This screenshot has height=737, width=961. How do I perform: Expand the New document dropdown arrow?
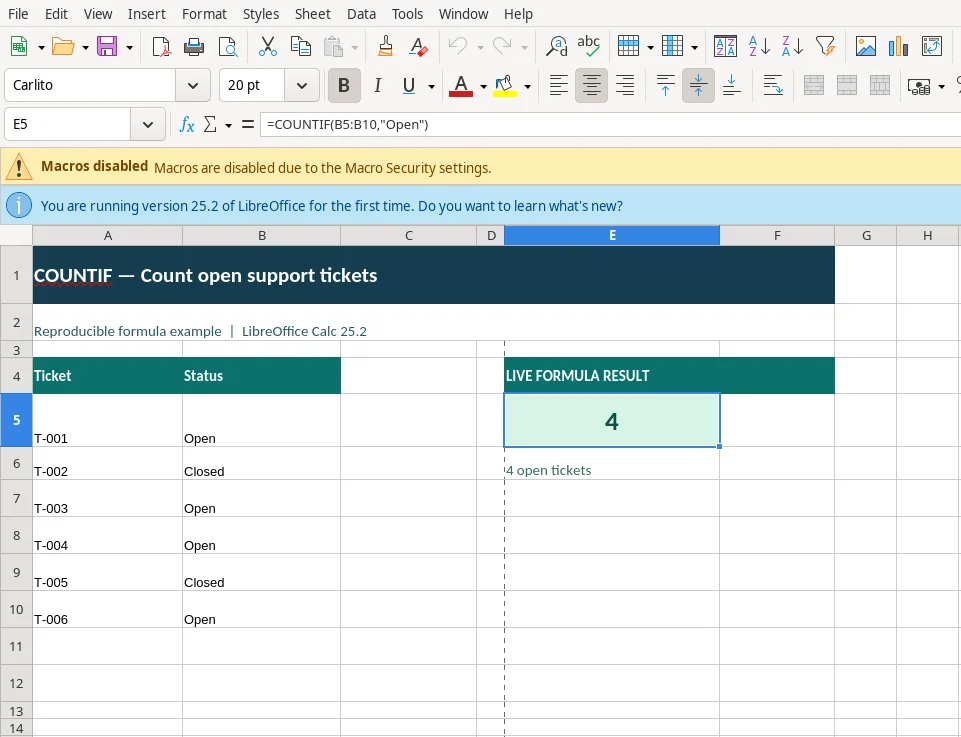[x=41, y=47]
